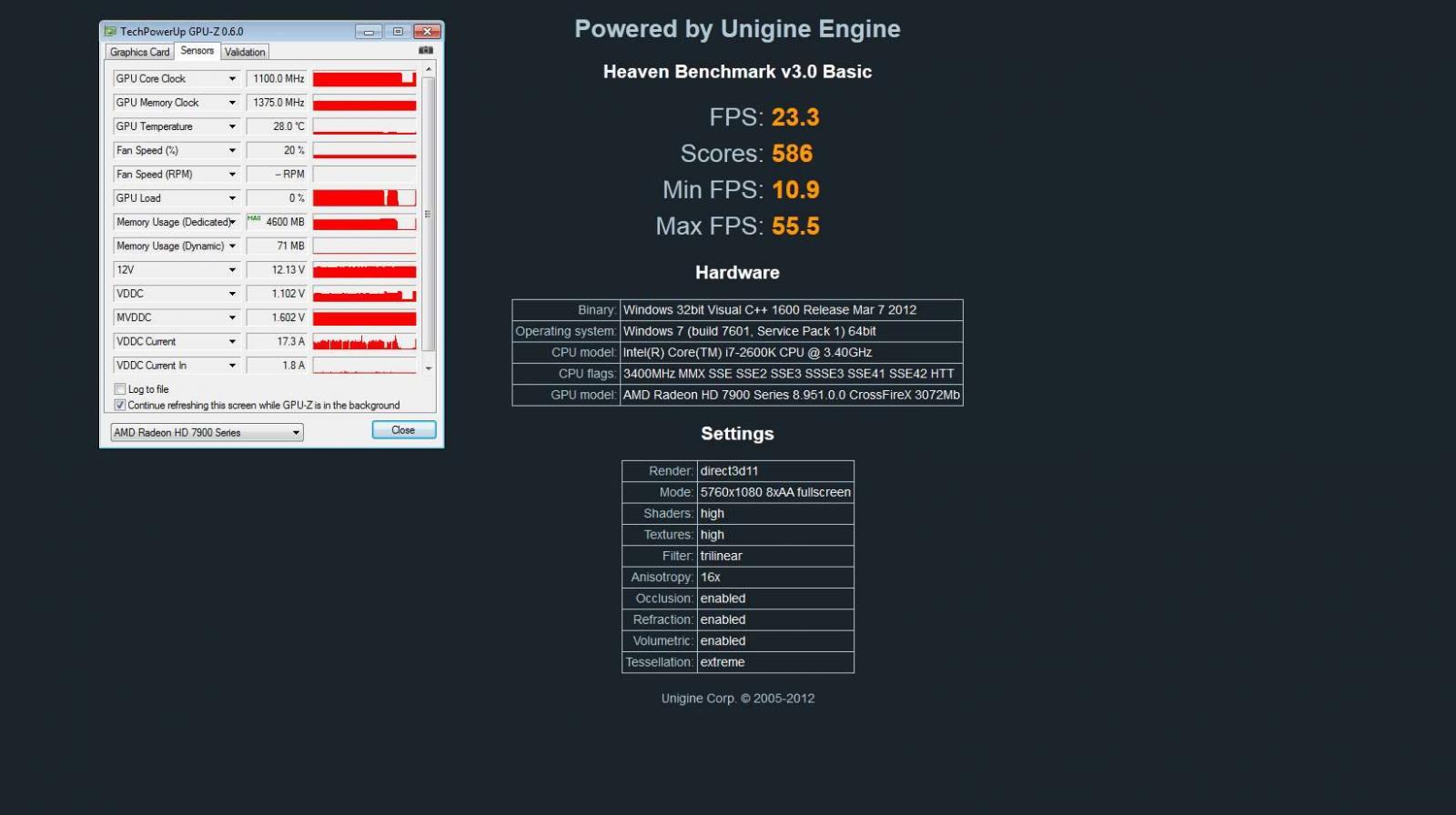The height and width of the screenshot is (815, 1456).
Task: Click the 1375.0 MHz memory clock value
Action: click(277, 103)
